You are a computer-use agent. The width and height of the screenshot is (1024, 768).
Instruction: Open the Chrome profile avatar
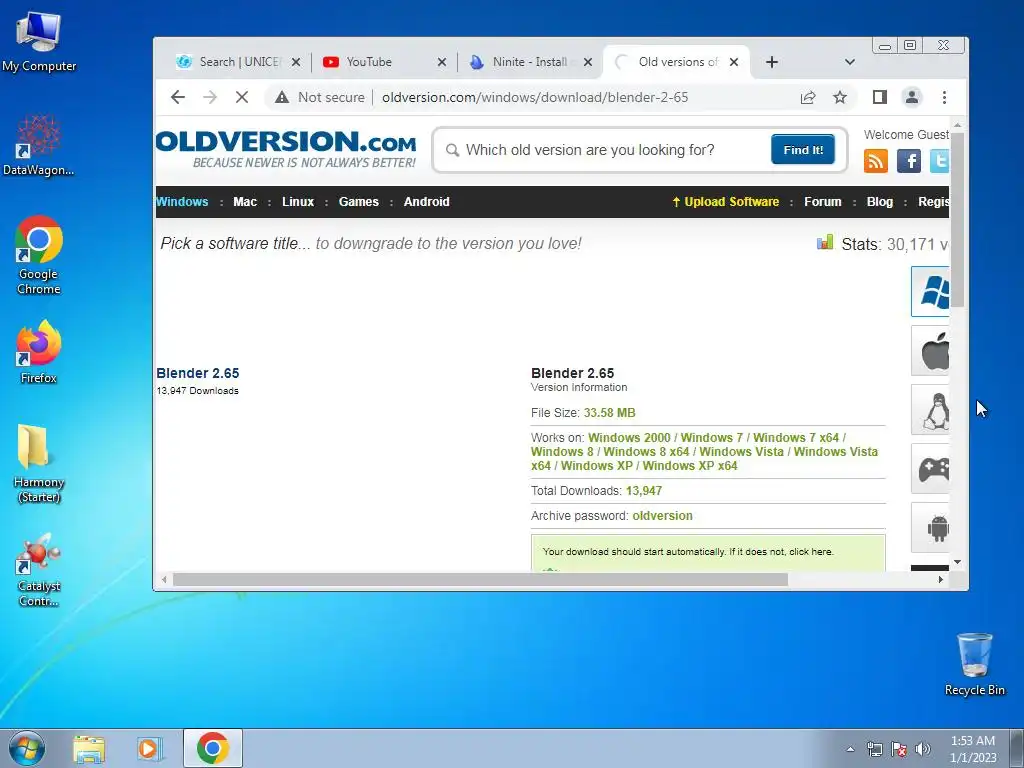(912, 97)
